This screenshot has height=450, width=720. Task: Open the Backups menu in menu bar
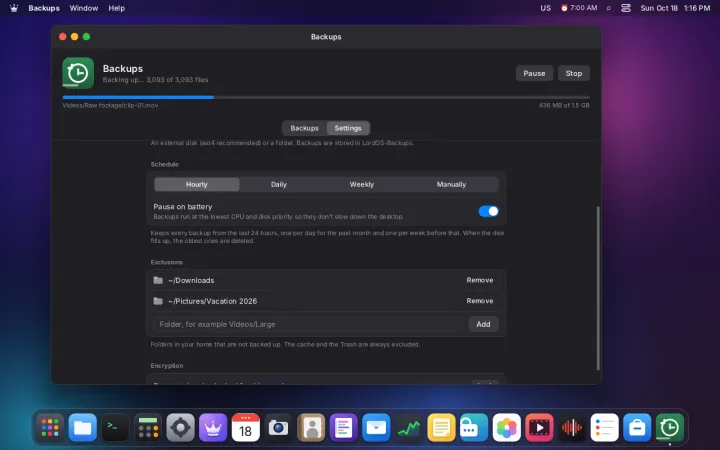(44, 8)
